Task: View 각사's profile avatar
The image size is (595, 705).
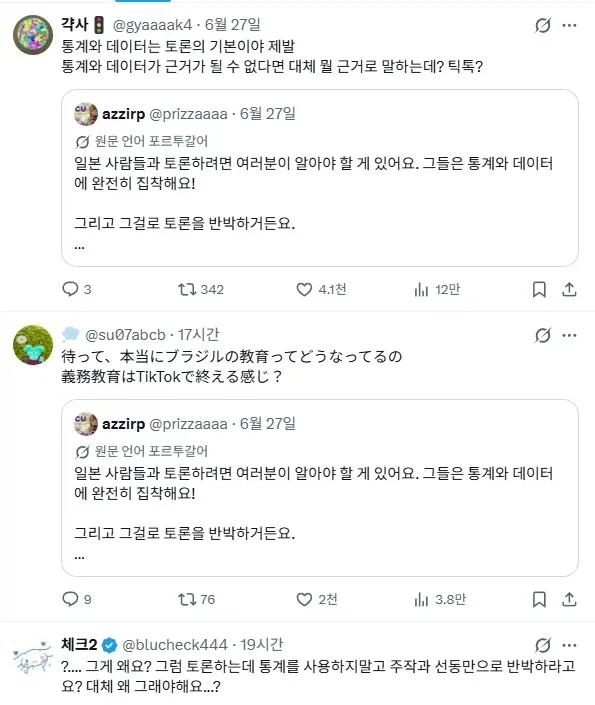Action: 33,35
